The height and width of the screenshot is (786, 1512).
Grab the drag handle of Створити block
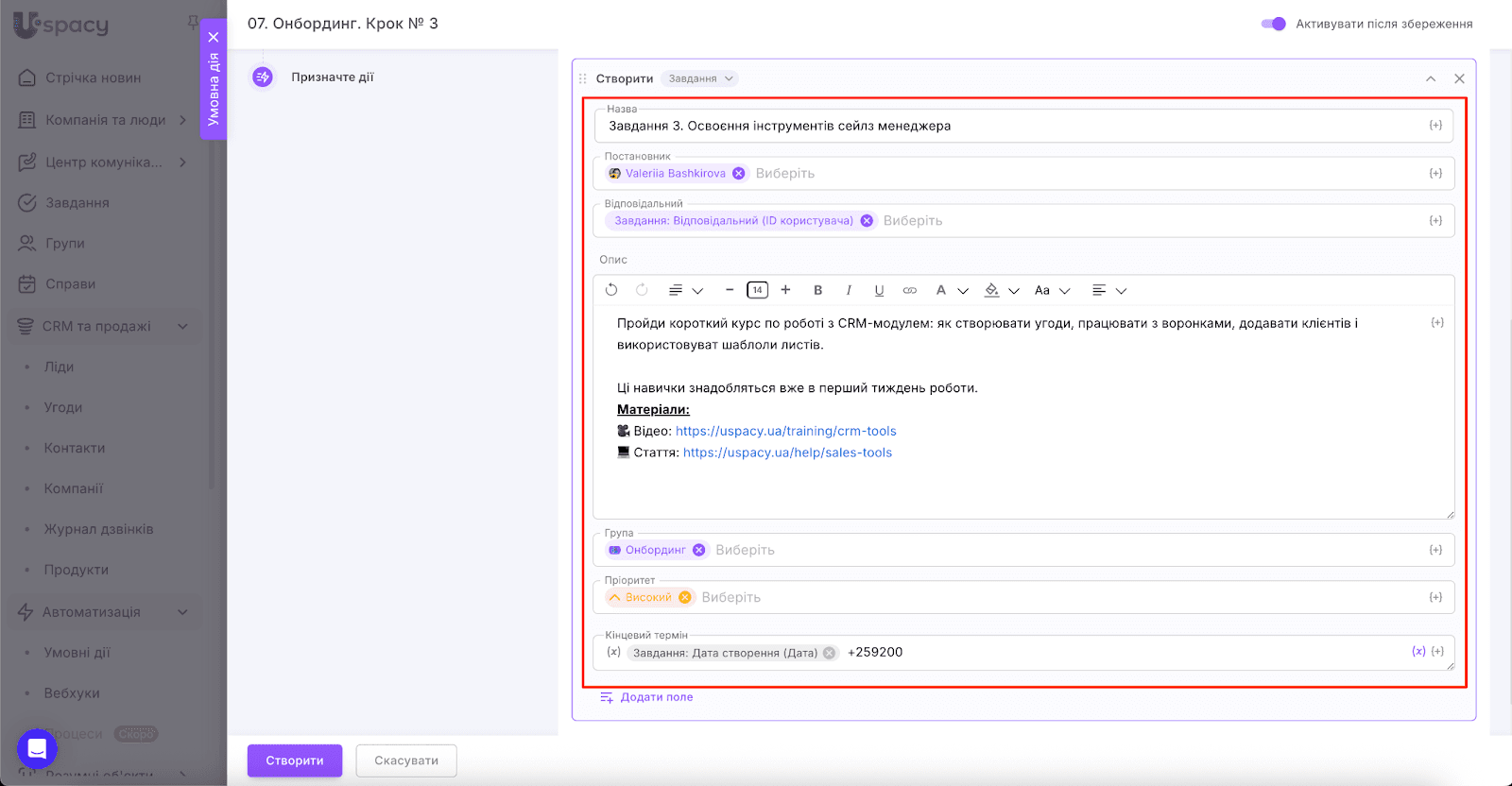583,78
